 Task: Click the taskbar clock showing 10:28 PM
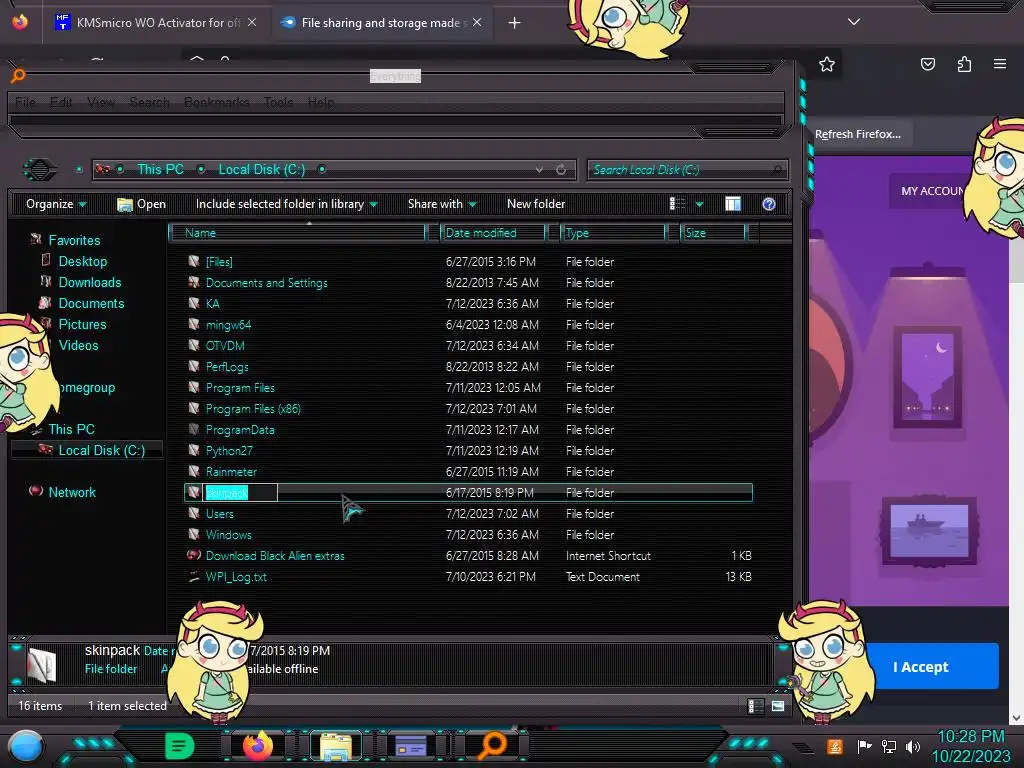[970, 737]
